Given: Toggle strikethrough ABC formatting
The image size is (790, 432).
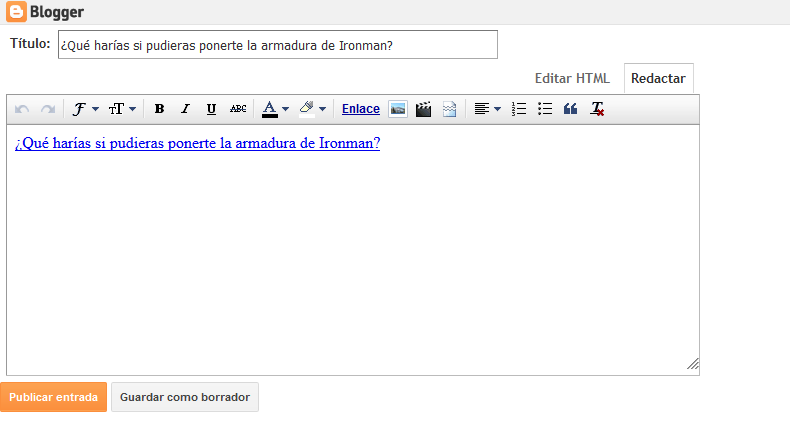Looking at the screenshot, I should coord(238,109).
